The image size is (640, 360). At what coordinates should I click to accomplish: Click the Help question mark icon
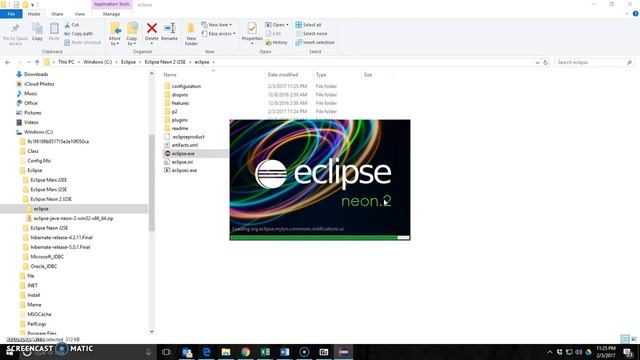click(x=635, y=14)
